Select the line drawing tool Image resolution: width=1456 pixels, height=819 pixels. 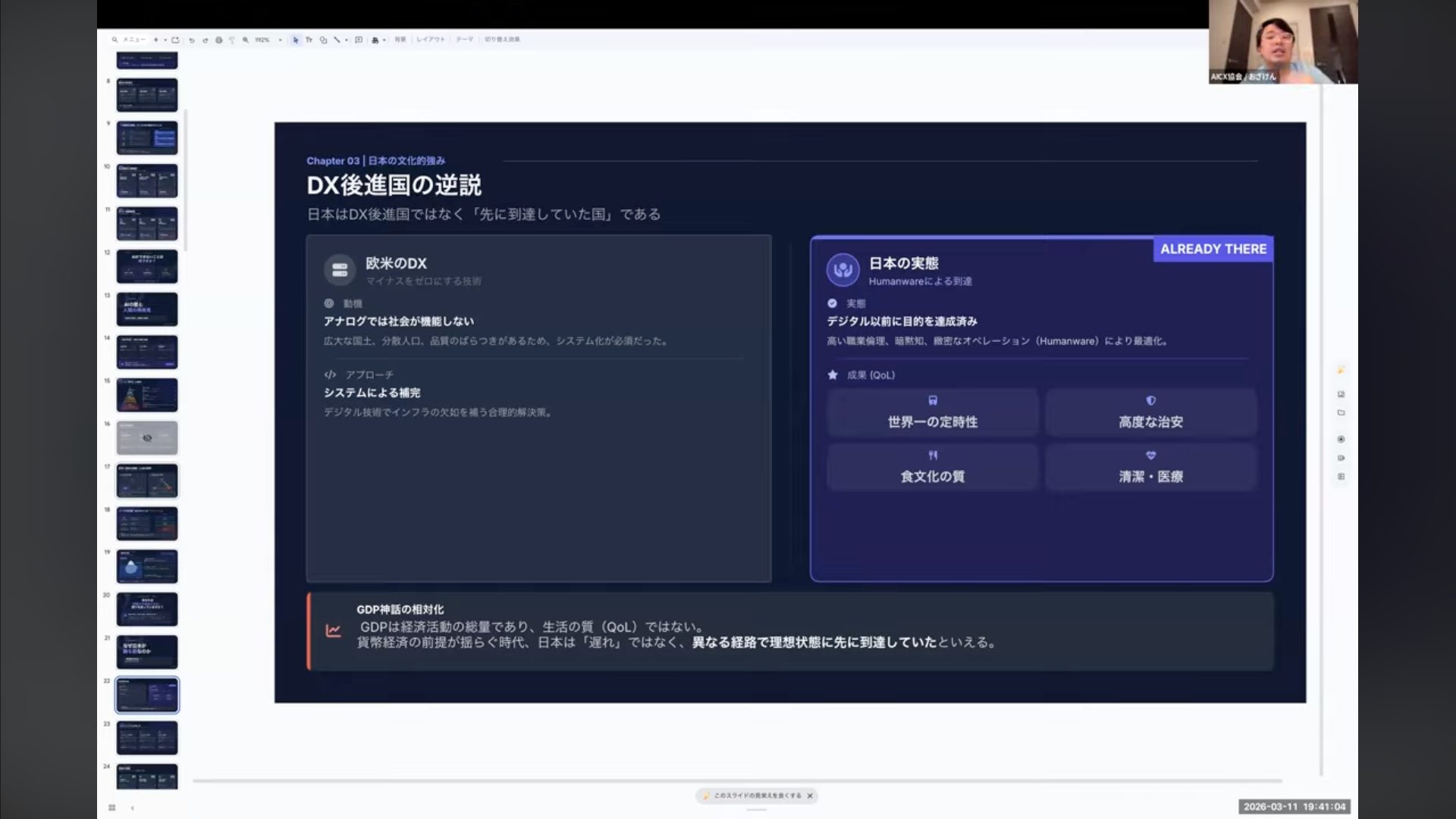pyautogui.click(x=337, y=39)
